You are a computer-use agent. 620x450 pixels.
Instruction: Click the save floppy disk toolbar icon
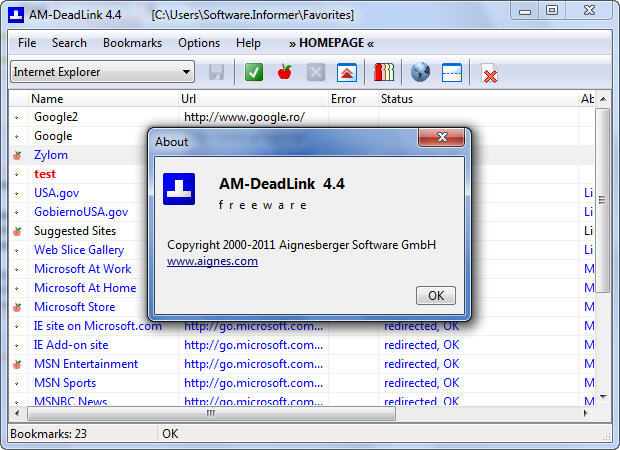pos(216,72)
